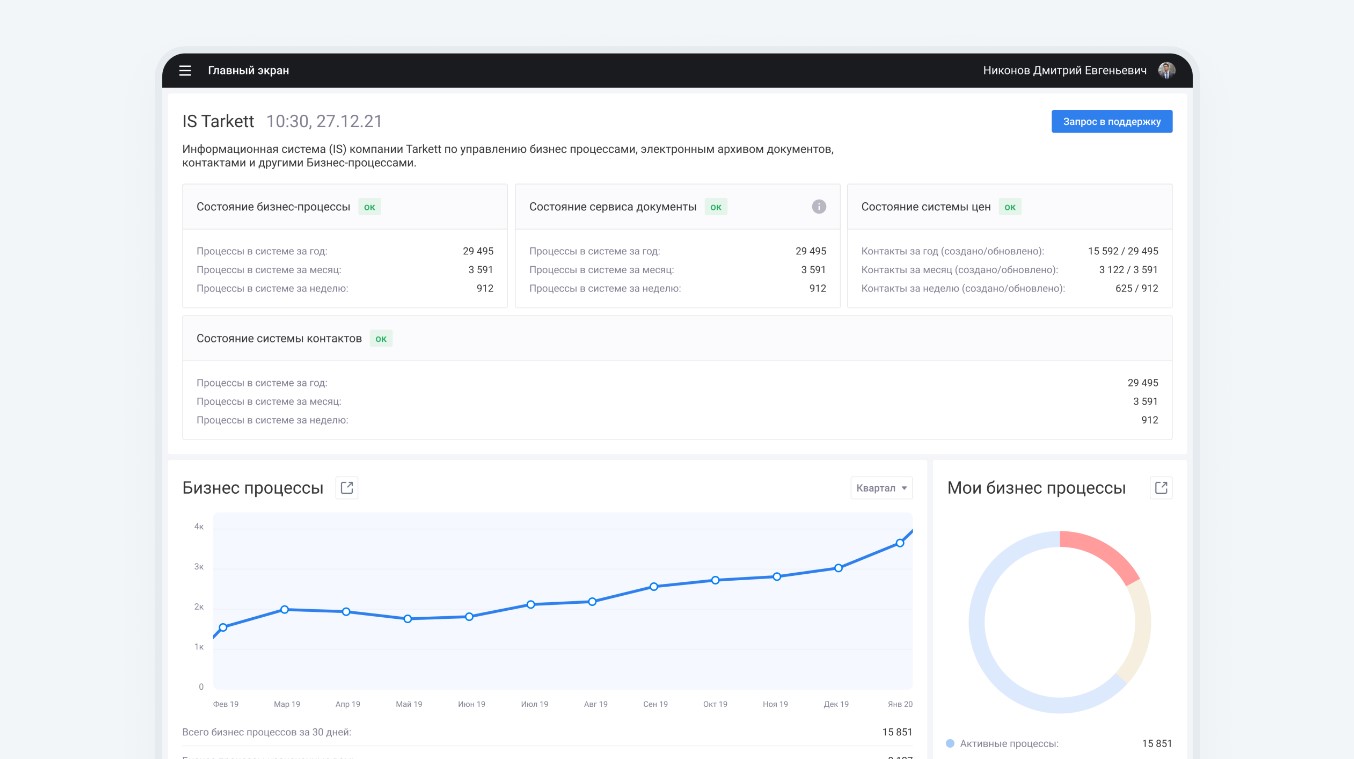Select the value 625 / 912

(1137, 288)
